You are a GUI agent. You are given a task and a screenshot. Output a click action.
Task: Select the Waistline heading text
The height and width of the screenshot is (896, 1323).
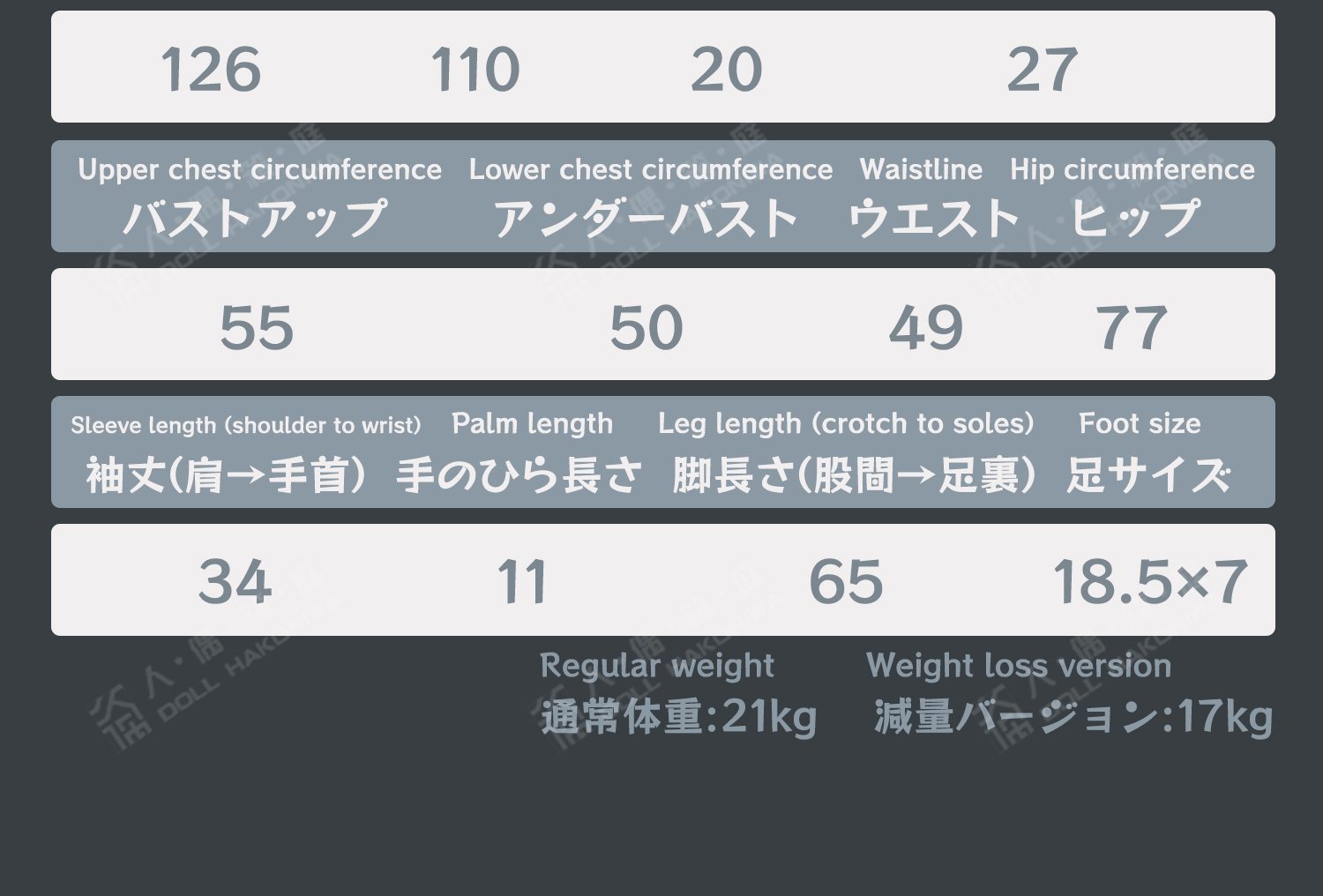click(x=921, y=169)
